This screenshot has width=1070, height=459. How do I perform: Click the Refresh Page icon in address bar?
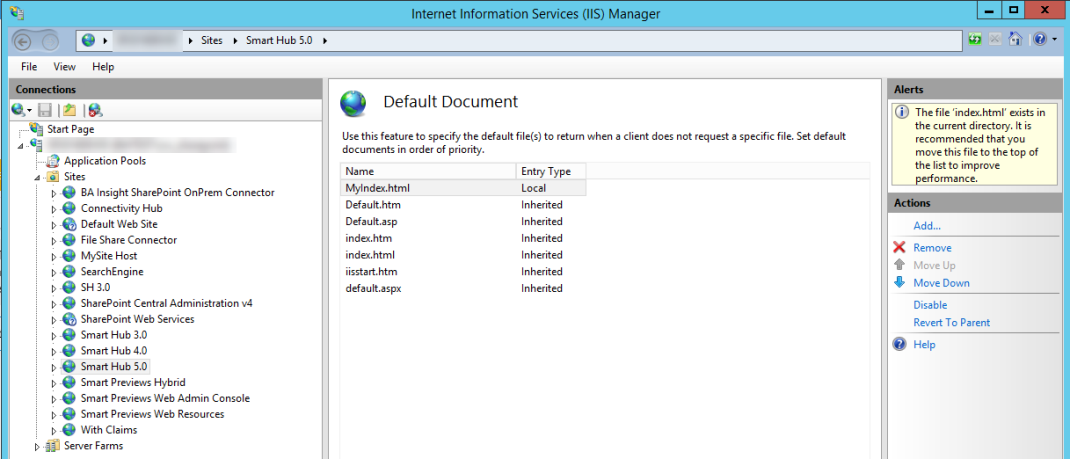click(x=975, y=40)
